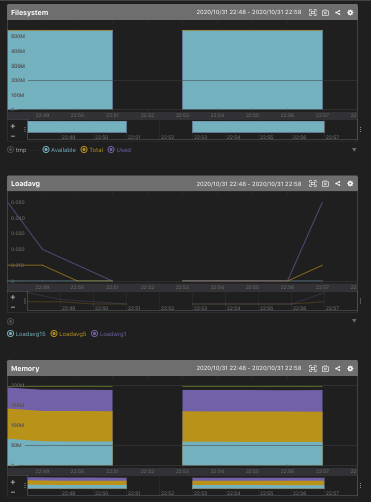Image resolution: width=371 pixels, height=502 pixels.
Task: Click the Loadavg time range text
Action: tap(249, 184)
